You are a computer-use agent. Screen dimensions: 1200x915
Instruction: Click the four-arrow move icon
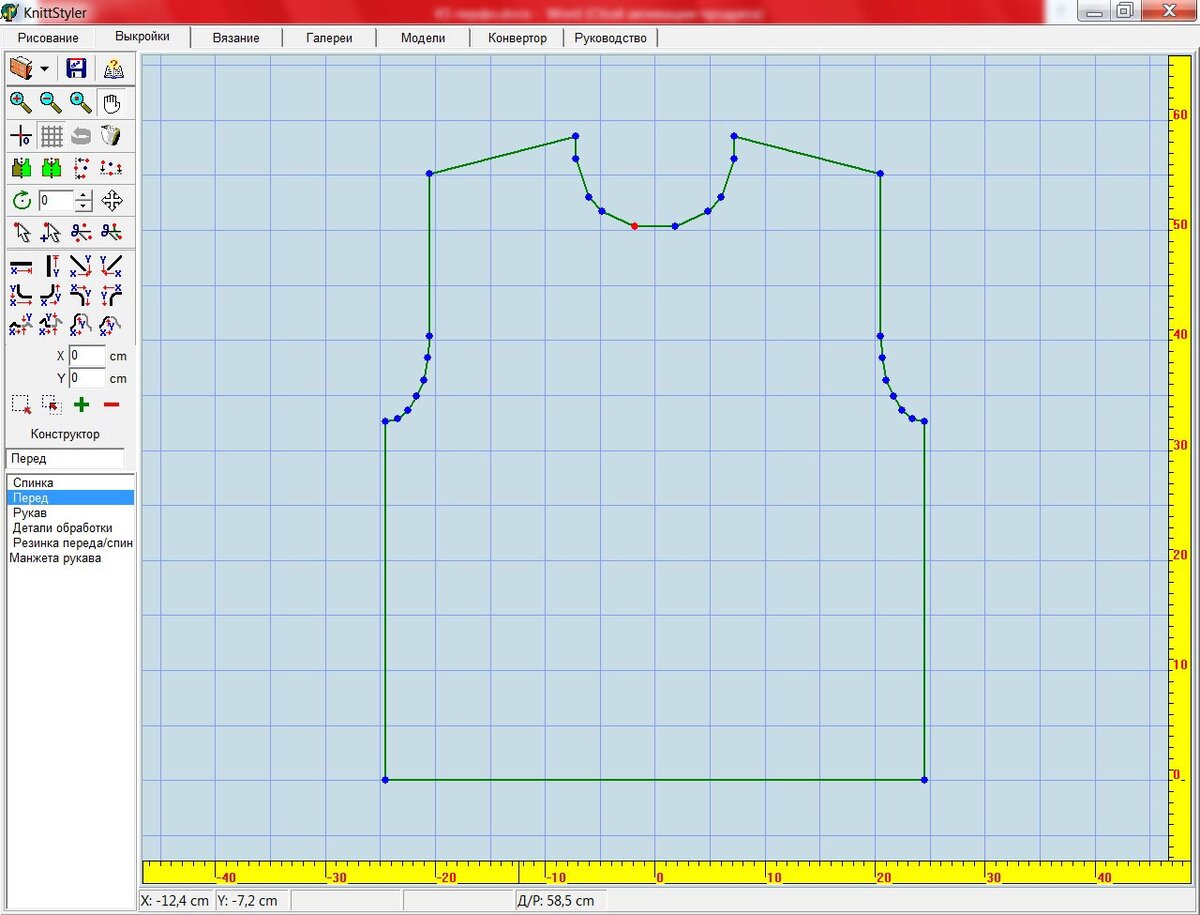111,200
